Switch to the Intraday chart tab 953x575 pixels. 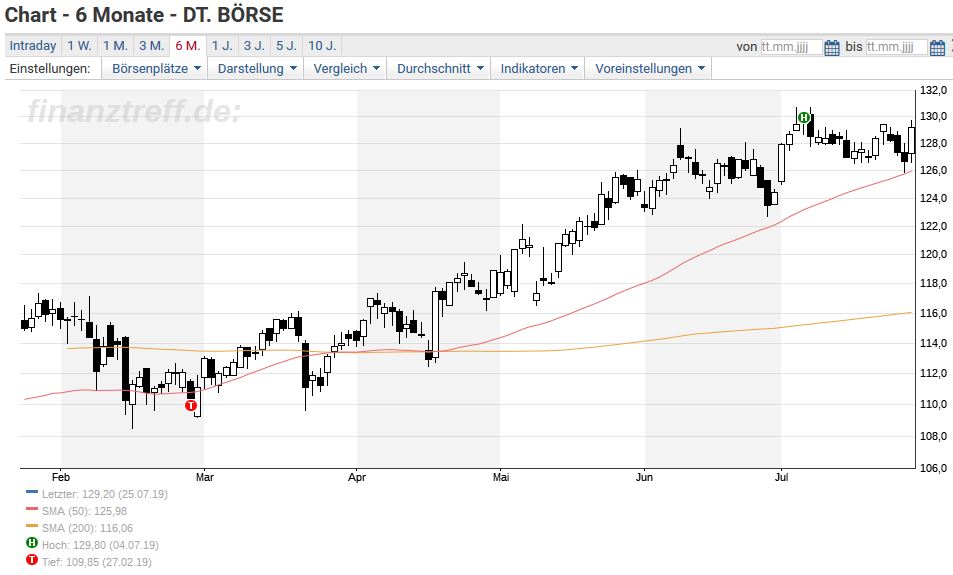point(33,46)
